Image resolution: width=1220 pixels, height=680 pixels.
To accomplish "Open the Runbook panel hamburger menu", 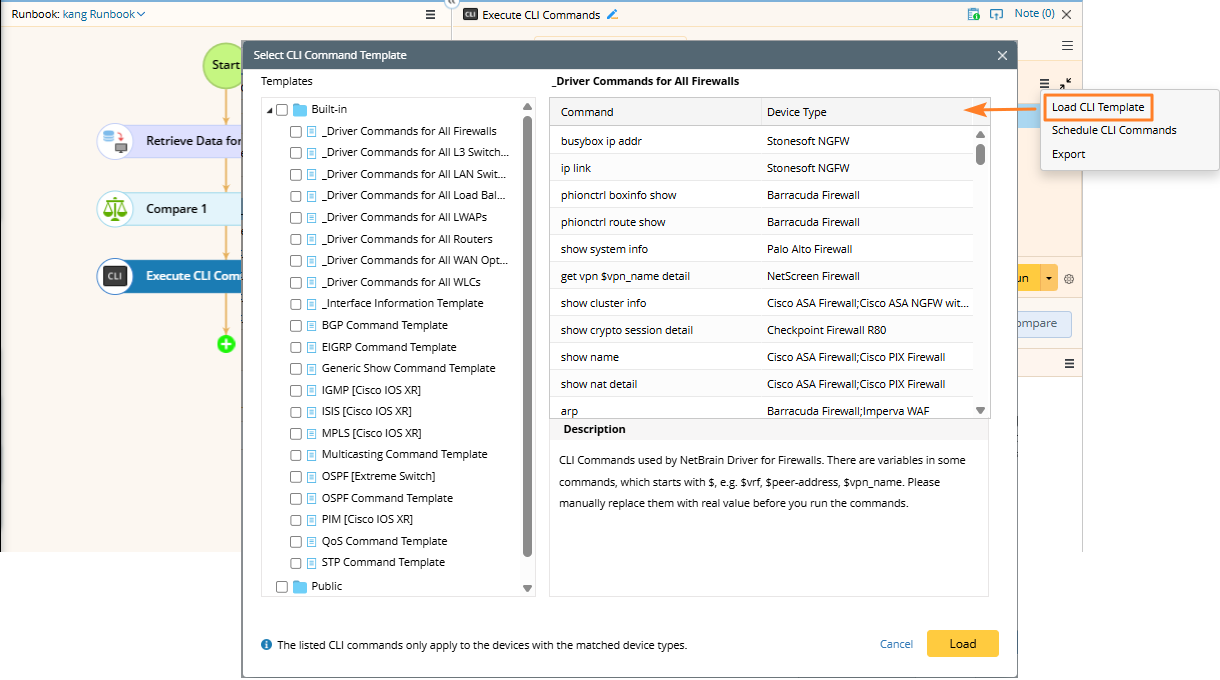I will [x=430, y=15].
